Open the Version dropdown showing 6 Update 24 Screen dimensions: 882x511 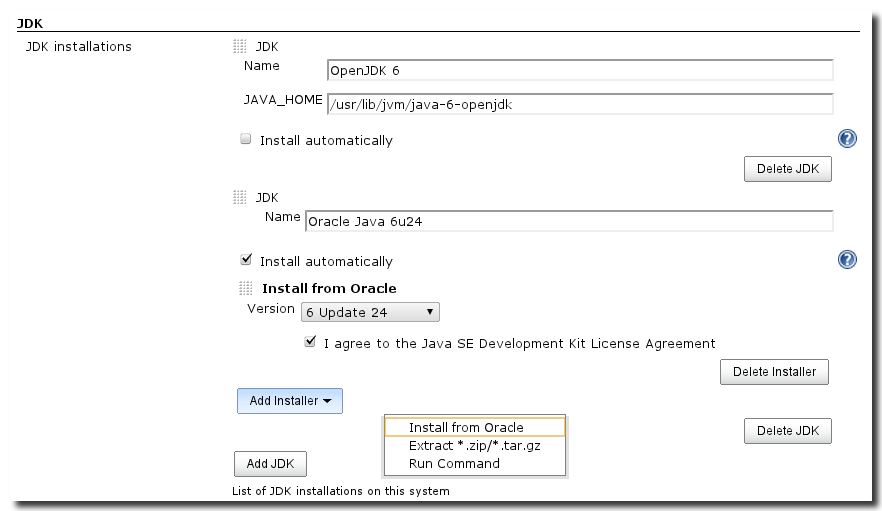(x=370, y=312)
